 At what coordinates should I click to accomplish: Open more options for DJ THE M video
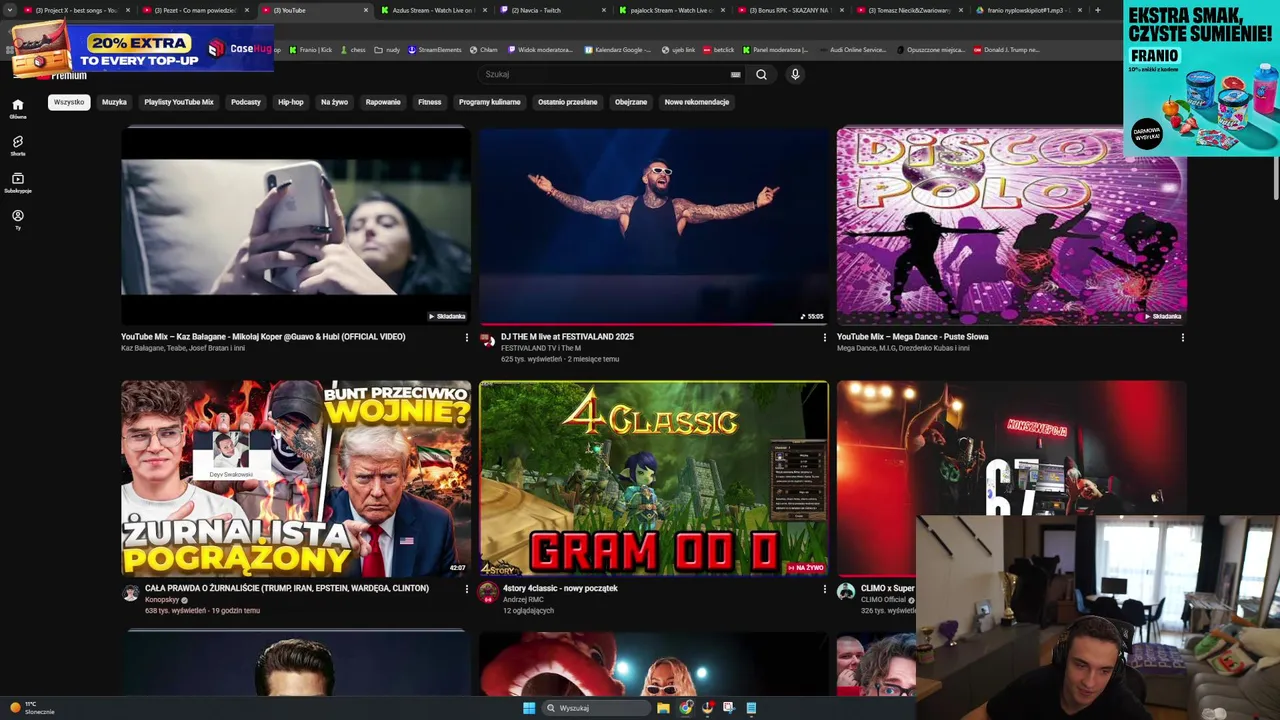(824, 338)
